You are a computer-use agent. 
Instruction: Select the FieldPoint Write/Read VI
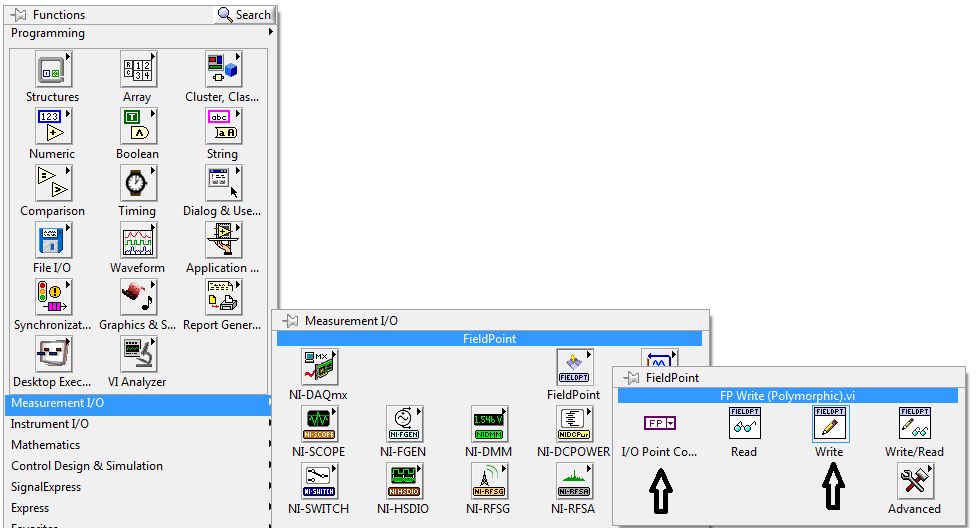pyautogui.click(x=915, y=423)
